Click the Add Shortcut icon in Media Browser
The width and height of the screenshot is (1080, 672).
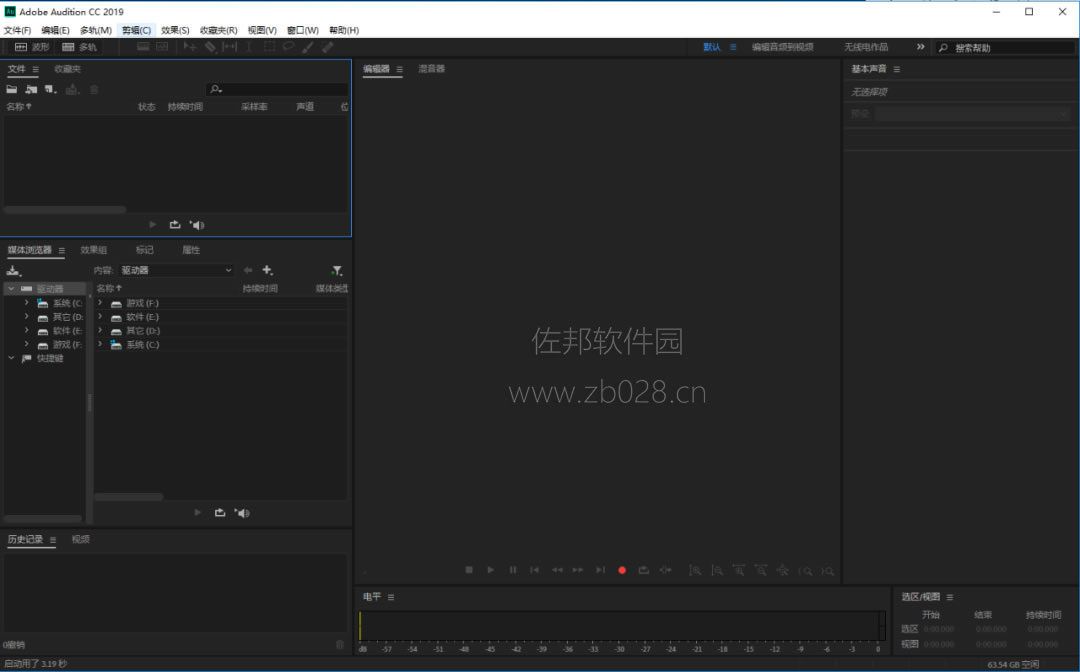tap(14, 271)
